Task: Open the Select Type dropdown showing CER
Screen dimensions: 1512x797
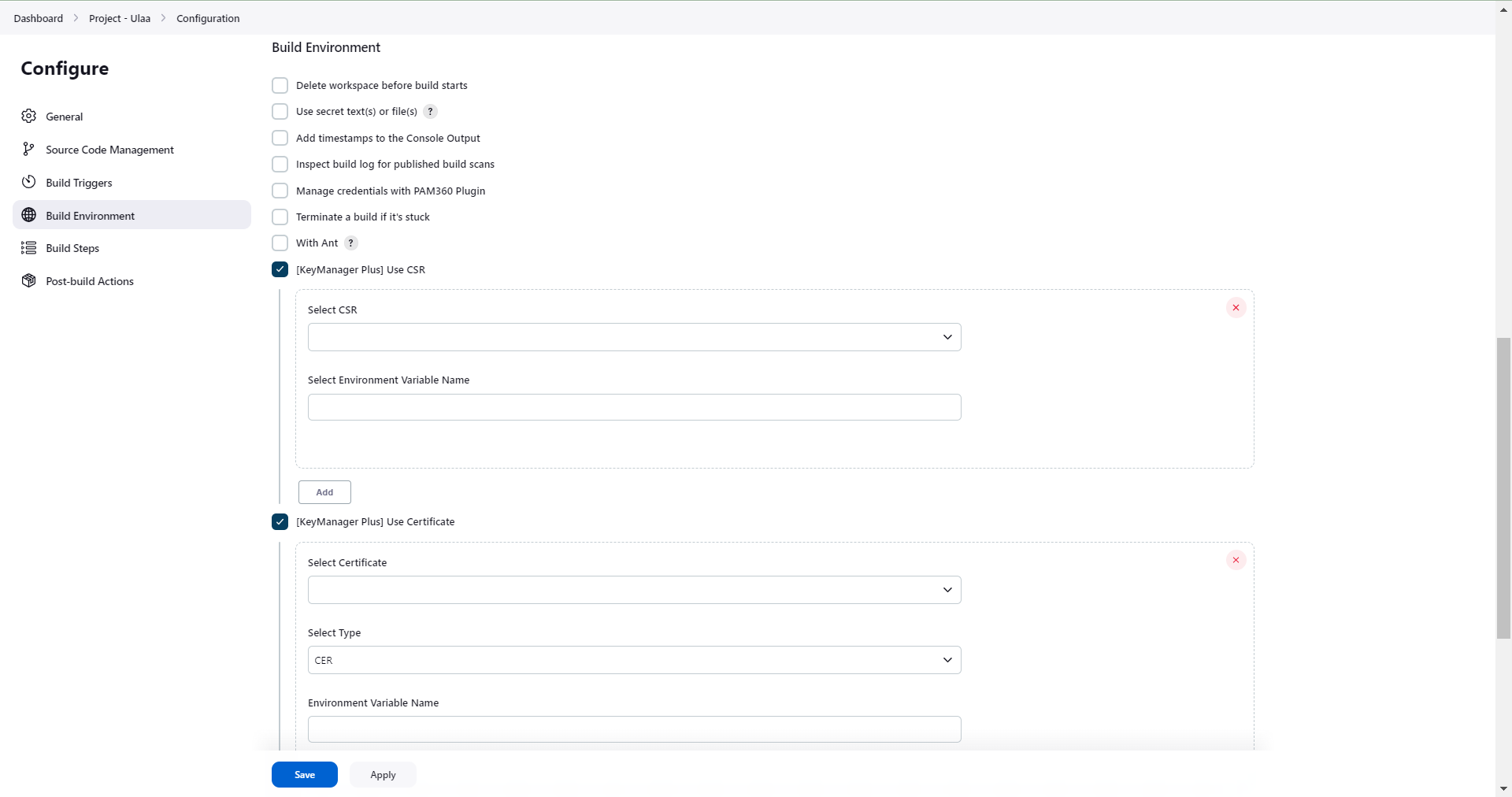Action: (x=634, y=660)
